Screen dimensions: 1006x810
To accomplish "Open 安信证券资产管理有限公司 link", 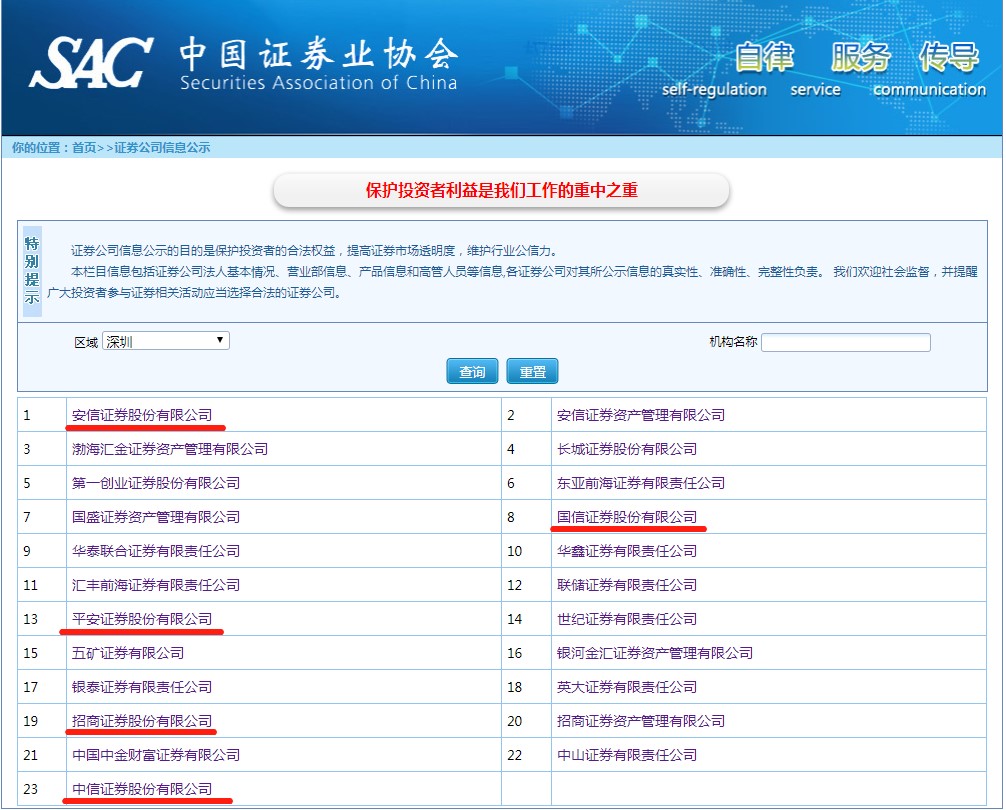I will click(x=640, y=415).
